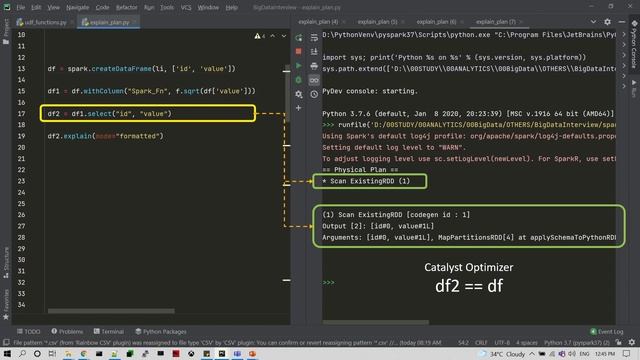Open Windows Start menu

pyautogui.click(x=7, y=353)
